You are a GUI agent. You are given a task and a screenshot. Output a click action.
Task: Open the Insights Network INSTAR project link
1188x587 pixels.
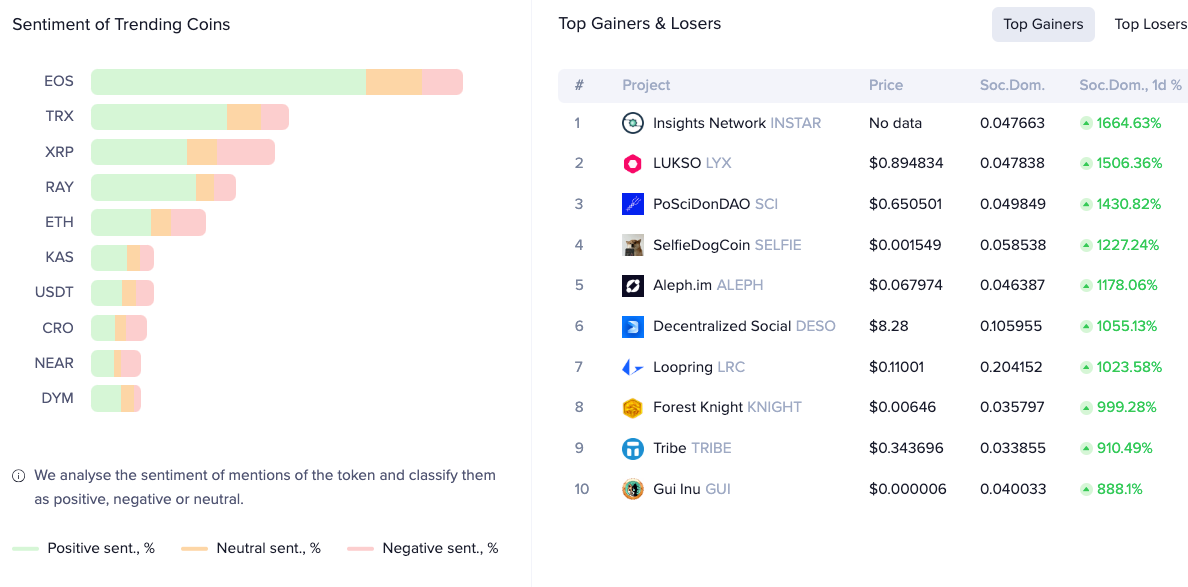pyautogui.click(x=736, y=123)
